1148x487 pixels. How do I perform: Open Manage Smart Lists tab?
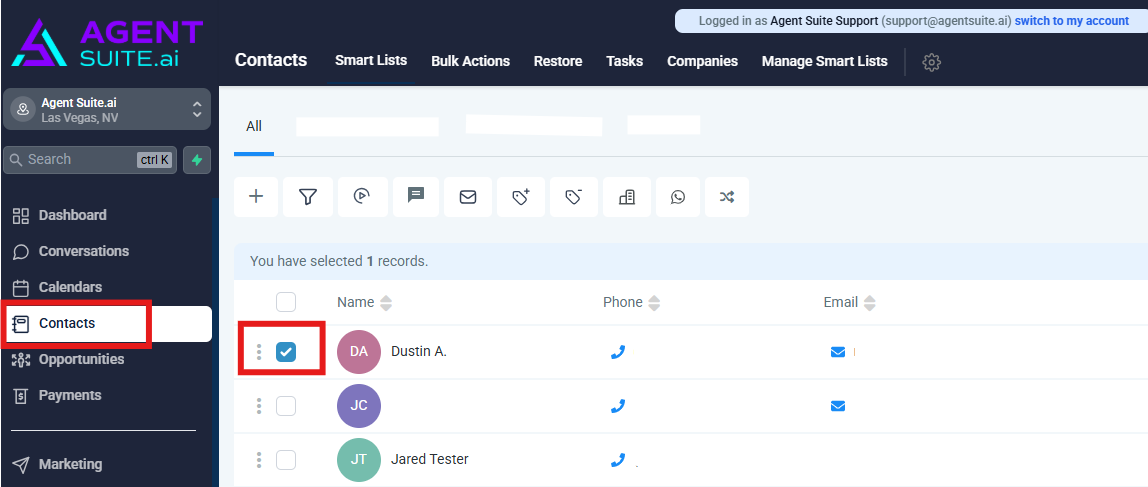pyautogui.click(x=824, y=62)
